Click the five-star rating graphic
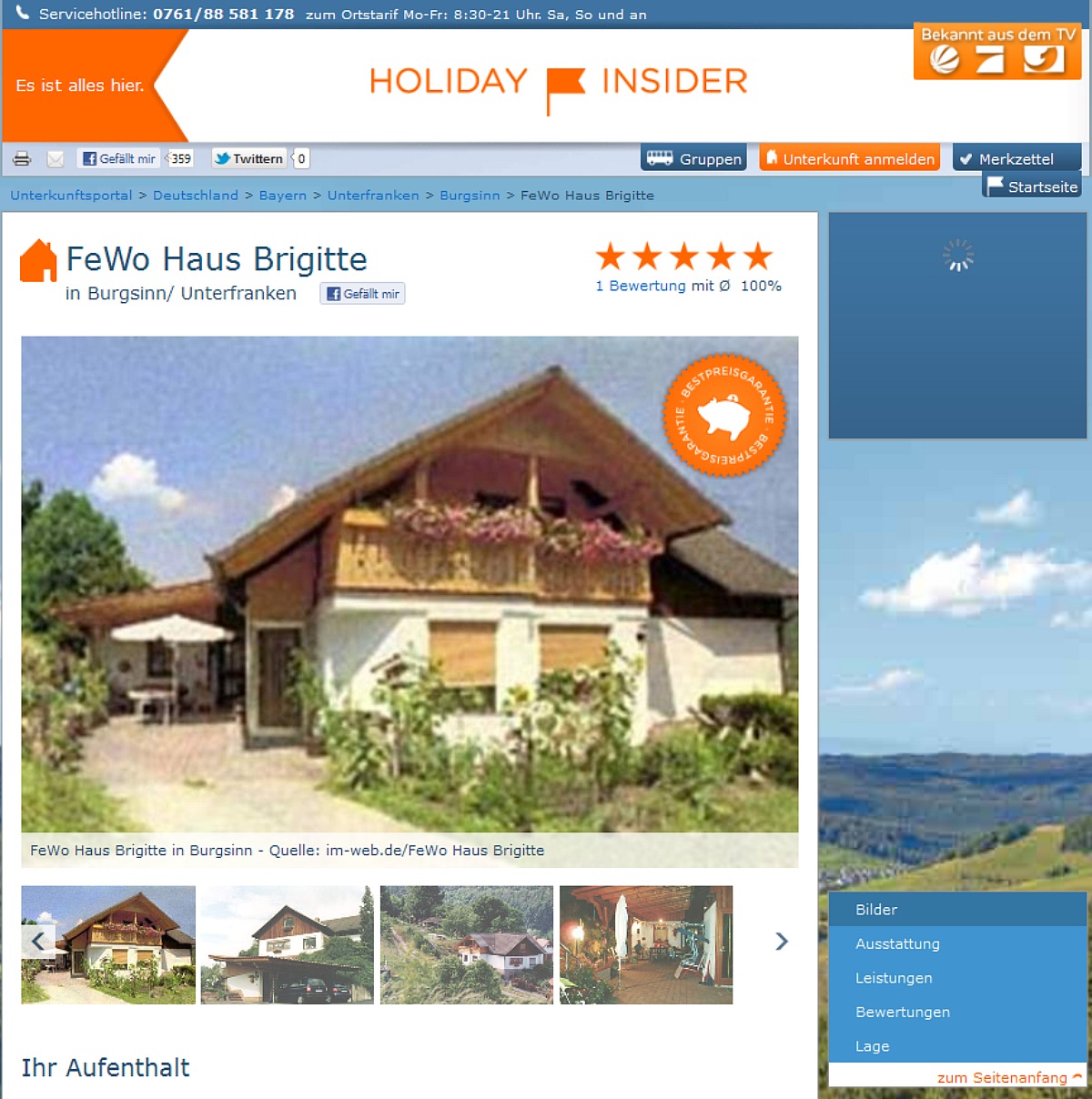Viewport: 1092px width, 1099px height. 684,257
